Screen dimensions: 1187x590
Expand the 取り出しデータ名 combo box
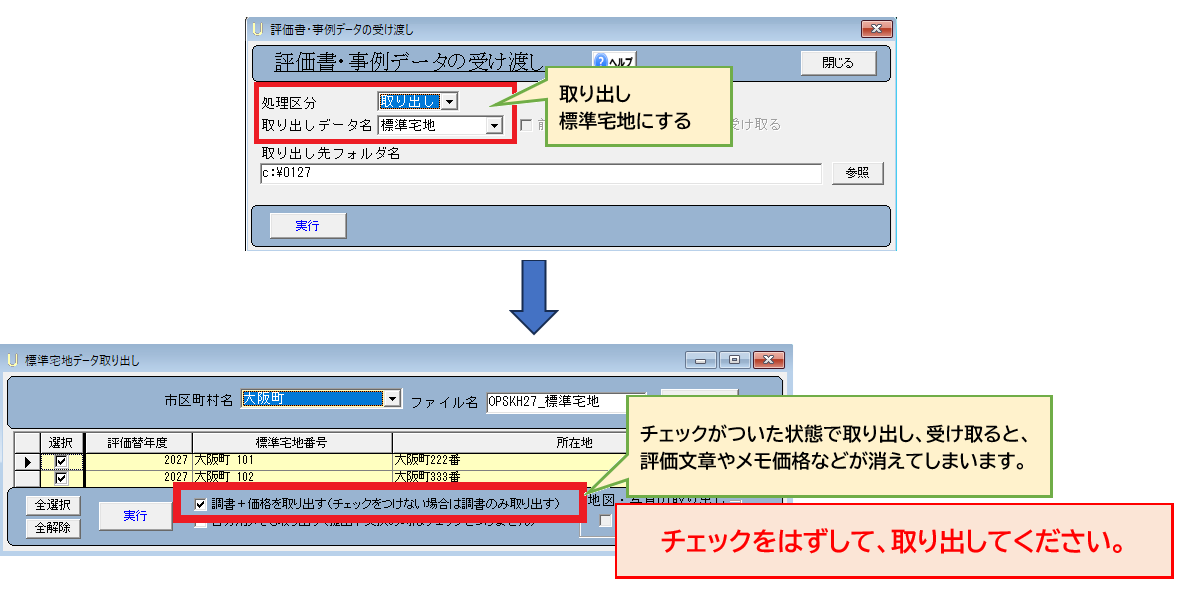[x=493, y=126]
